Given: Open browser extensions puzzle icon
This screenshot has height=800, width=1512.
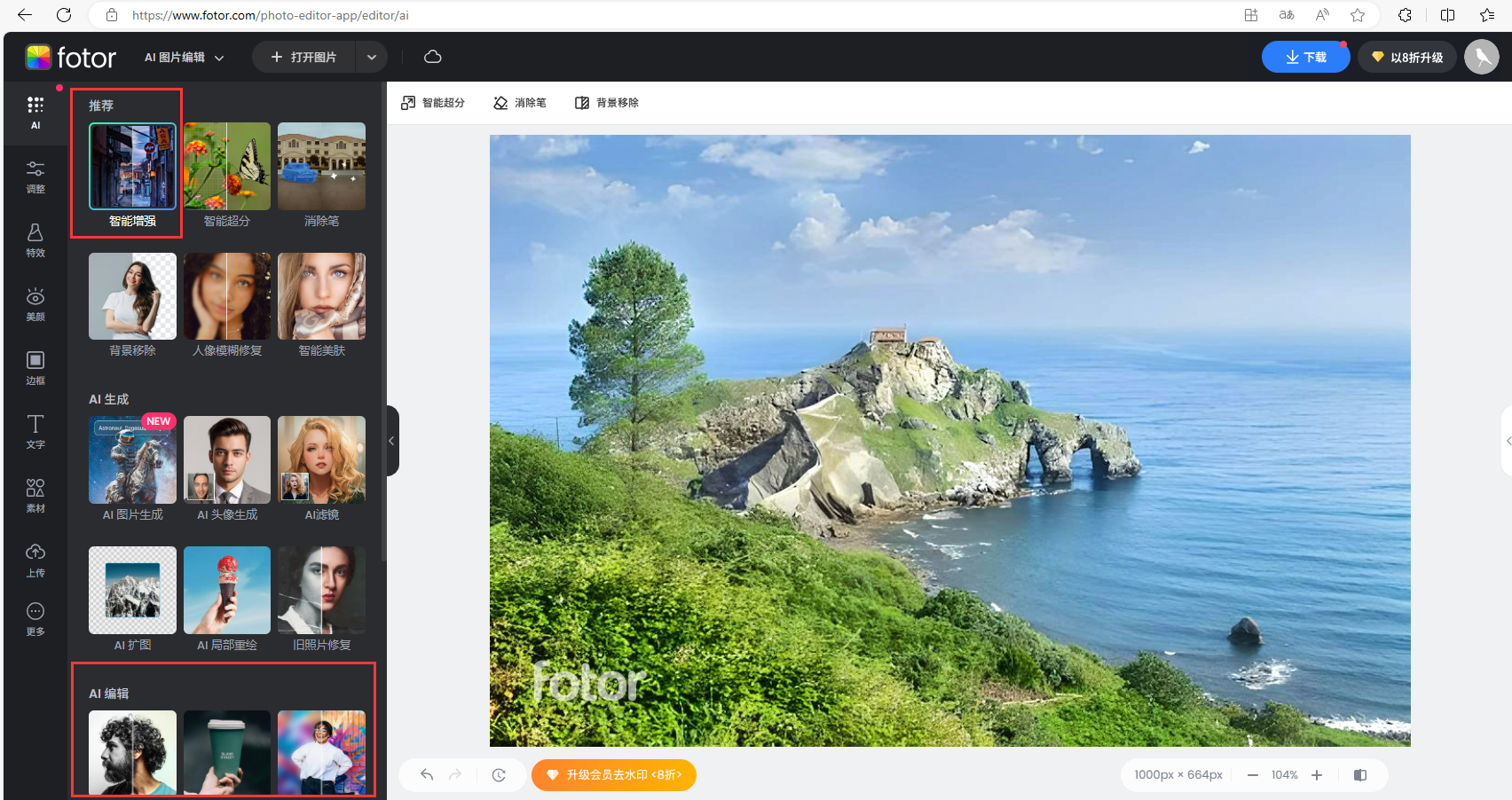Looking at the screenshot, I should pyautogui.click(x=1405, y=15).
